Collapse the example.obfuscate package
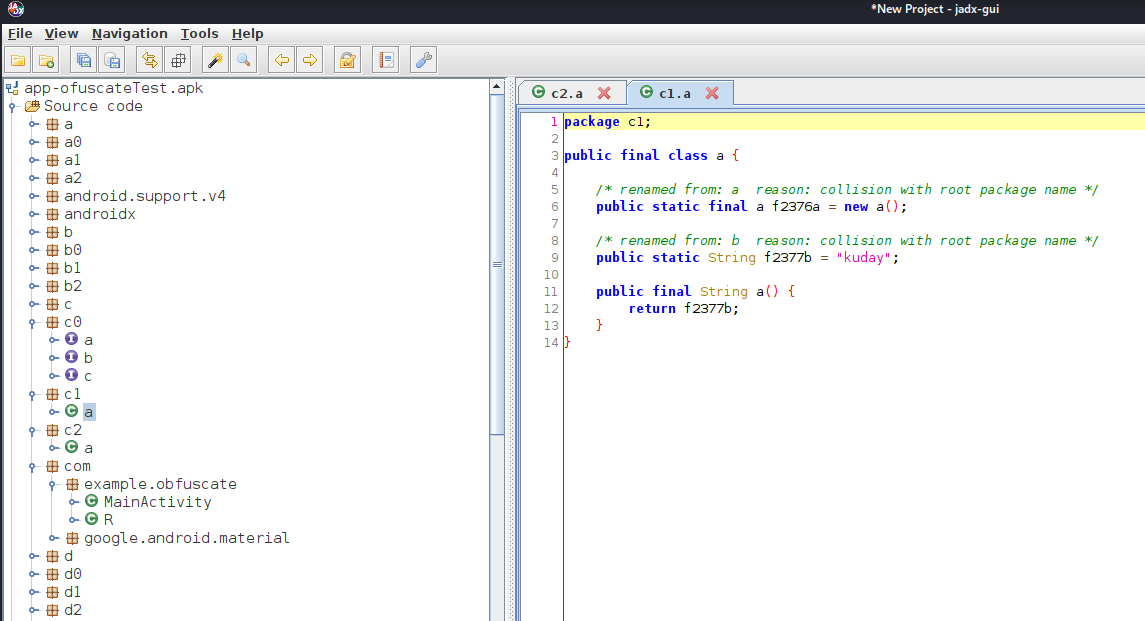The width and height of the screenshot is (1145, 621). (53, 484)
